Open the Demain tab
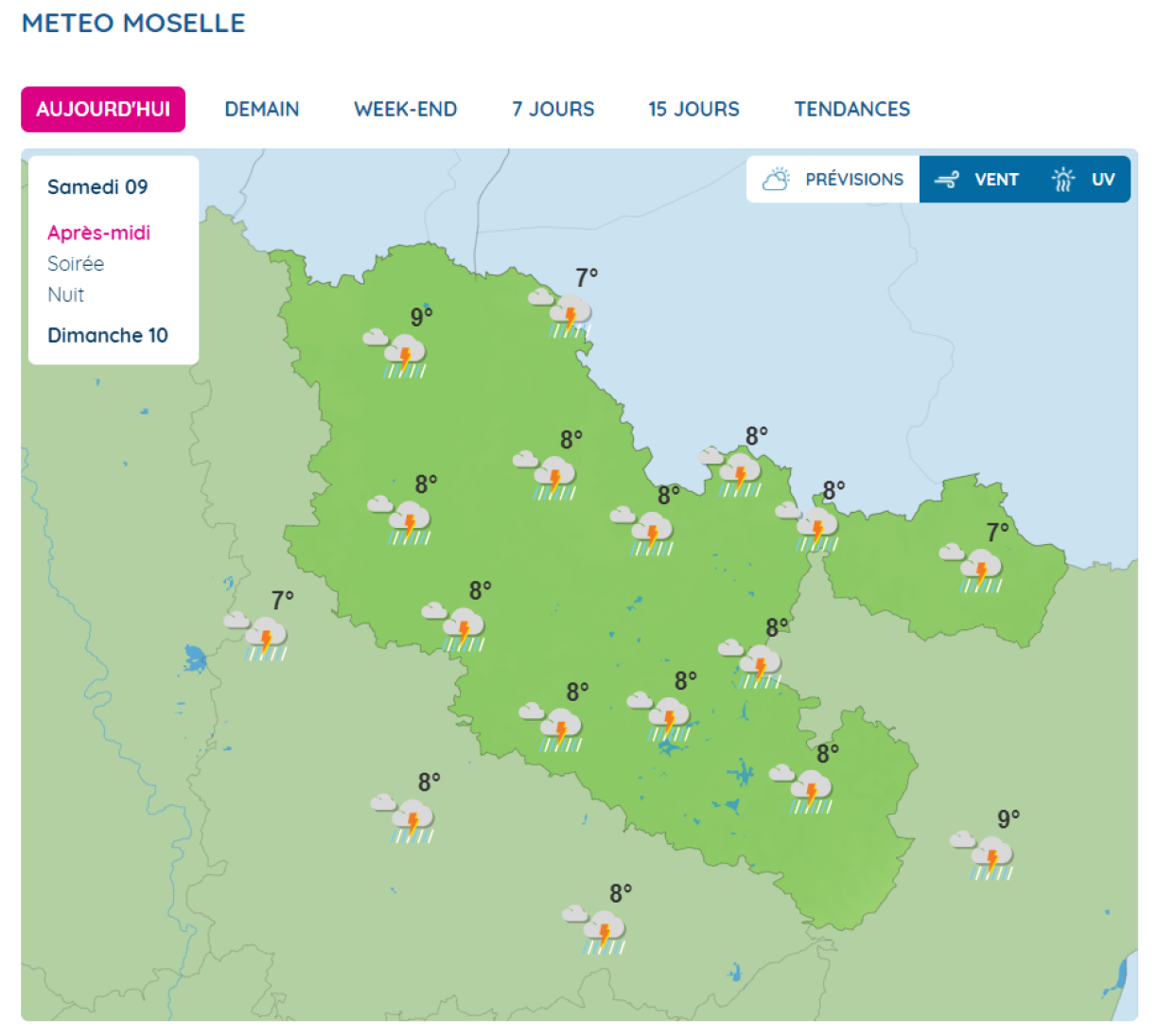This screenshot has height=1036, width=1158. tap(262, 110)
